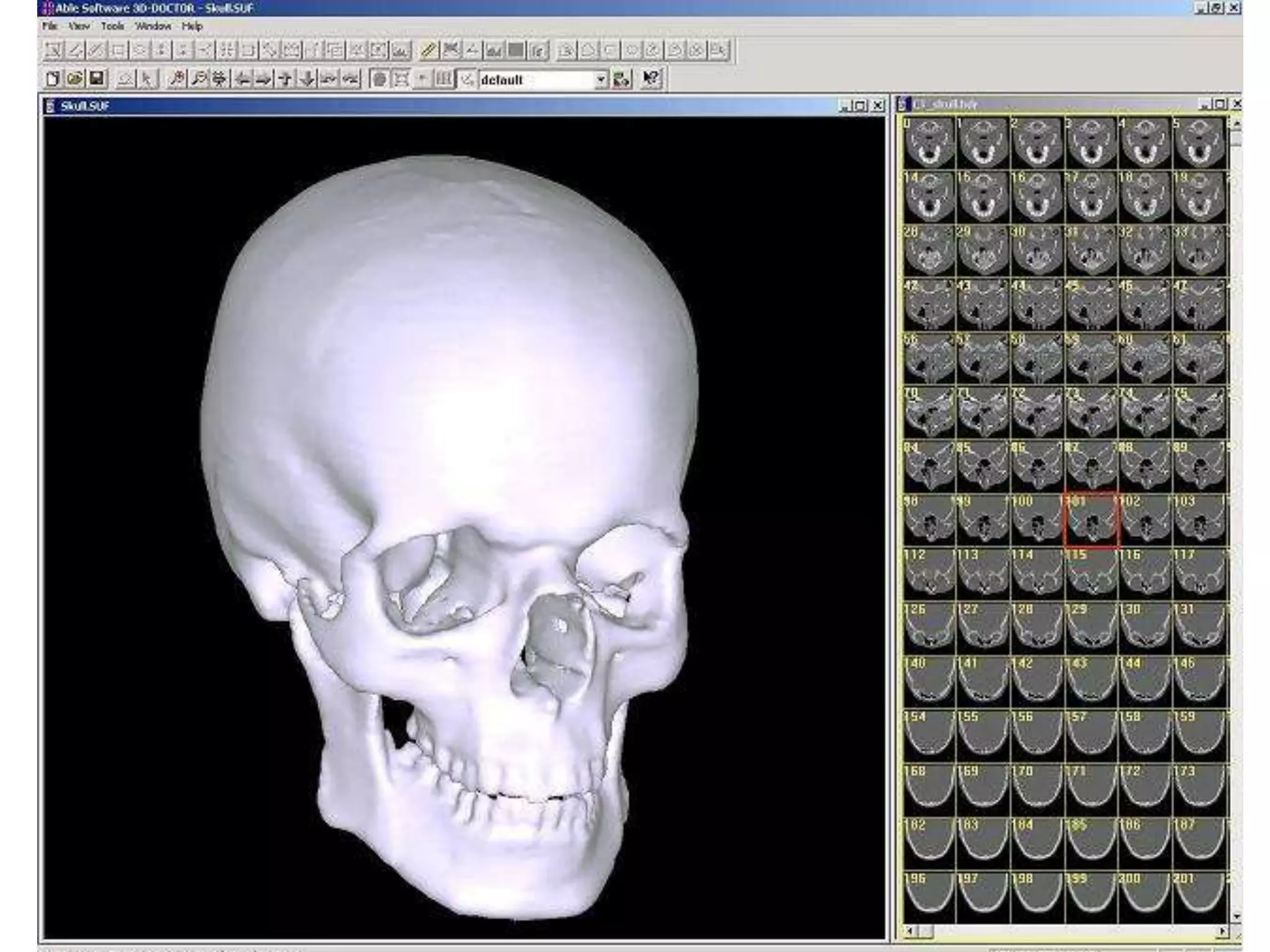Click the move down arrow icon
Screen dimensions: 1270x952
click(307, 79)
